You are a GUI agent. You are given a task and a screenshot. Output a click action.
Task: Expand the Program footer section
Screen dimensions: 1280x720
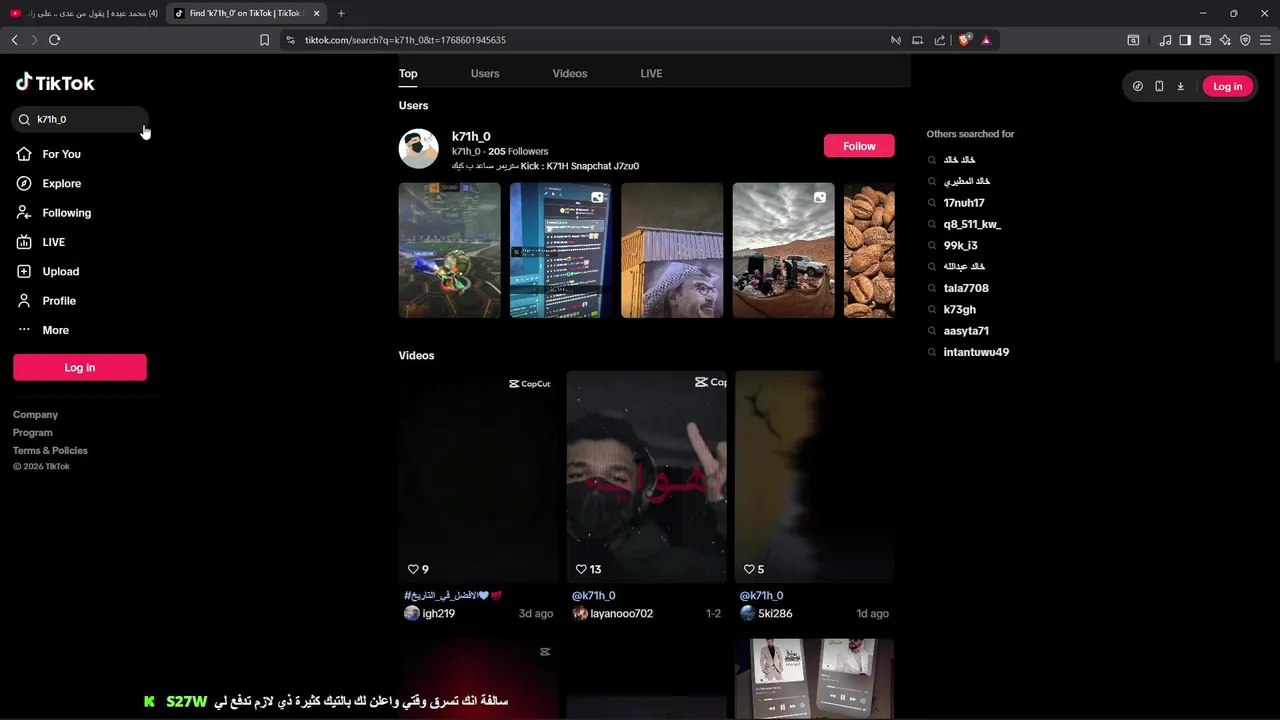(32, 432)
